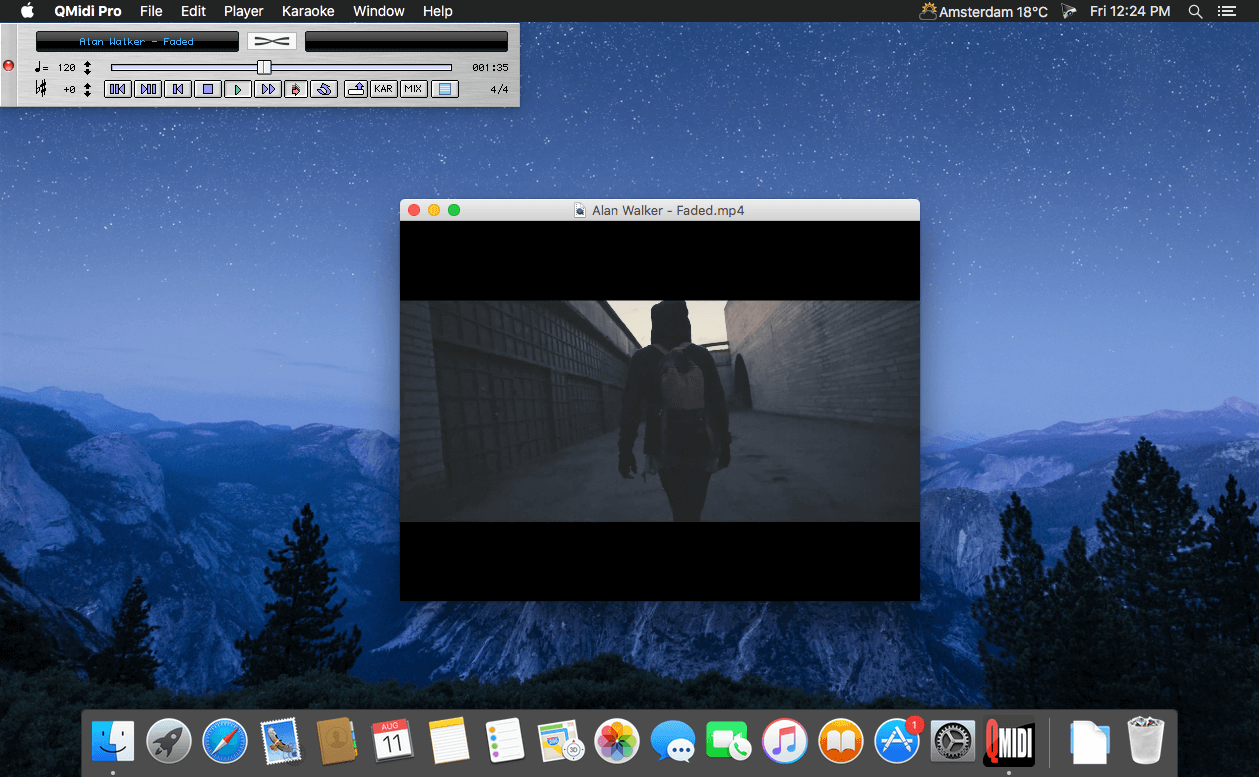Go to previous song in QMidi player
Image resolution: width=1259 pixels, height=777 pixels.
(117, 89)
